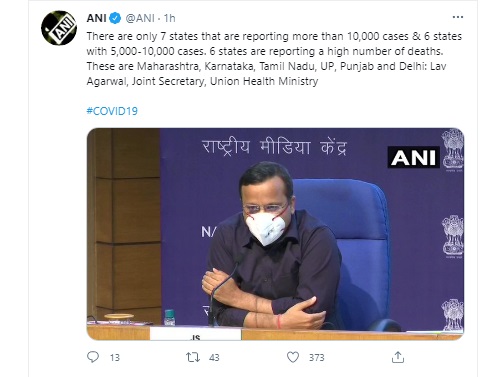495x377 pixels.
Task: Click the Hindi banner text in image
Action: click(274, 147)
